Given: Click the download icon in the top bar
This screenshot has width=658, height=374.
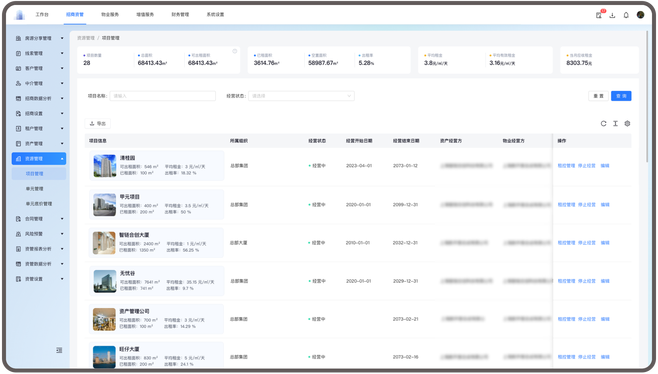Looking at the screenshot, I should 612,15.
